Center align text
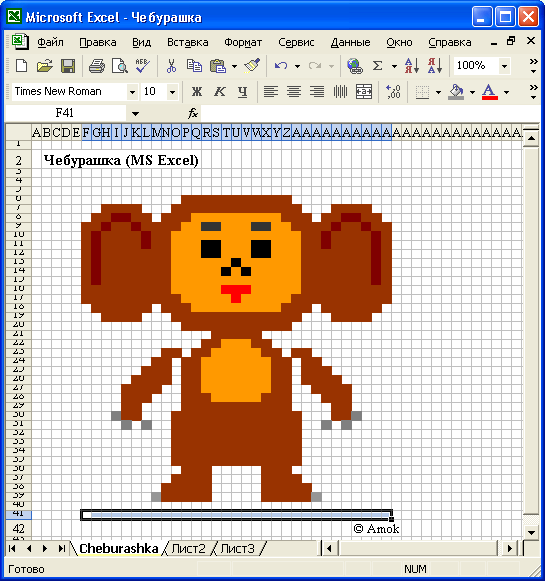545x581 pixels. (x=294, y=91)
